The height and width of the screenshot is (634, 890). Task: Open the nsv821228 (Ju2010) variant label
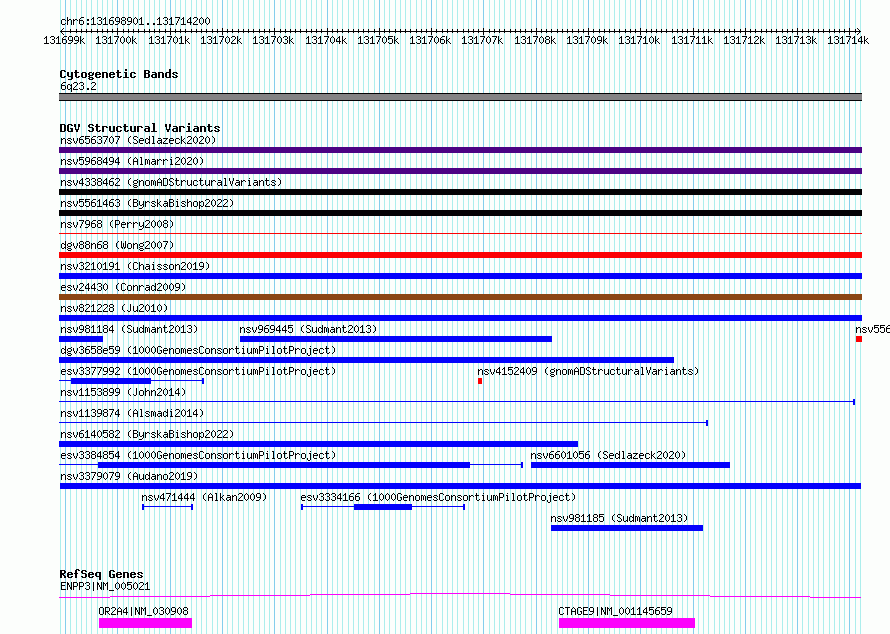pyautogui.click(x=114, y=308)
